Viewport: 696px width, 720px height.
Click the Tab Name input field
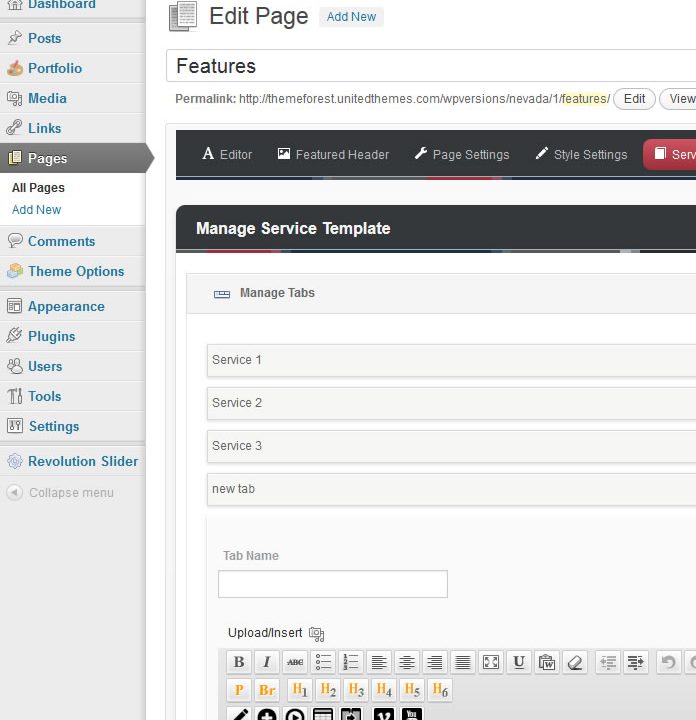(x=332, y=584)
